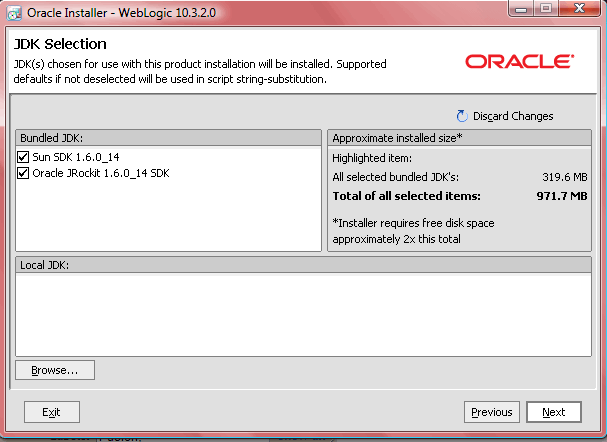Click the Oracle Installer title bar icon
This screenshot has width=607, height=442.
pos(14,13)
